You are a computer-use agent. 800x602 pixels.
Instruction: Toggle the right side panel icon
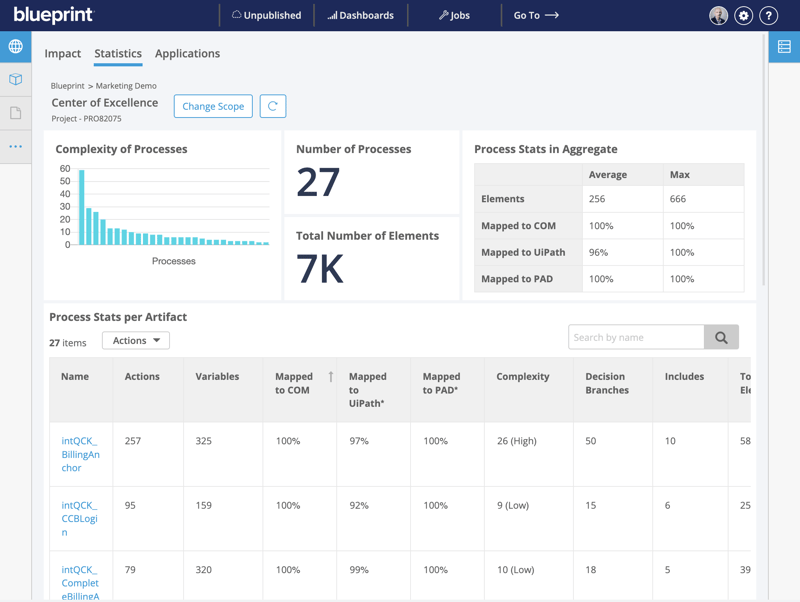point(784,47)
